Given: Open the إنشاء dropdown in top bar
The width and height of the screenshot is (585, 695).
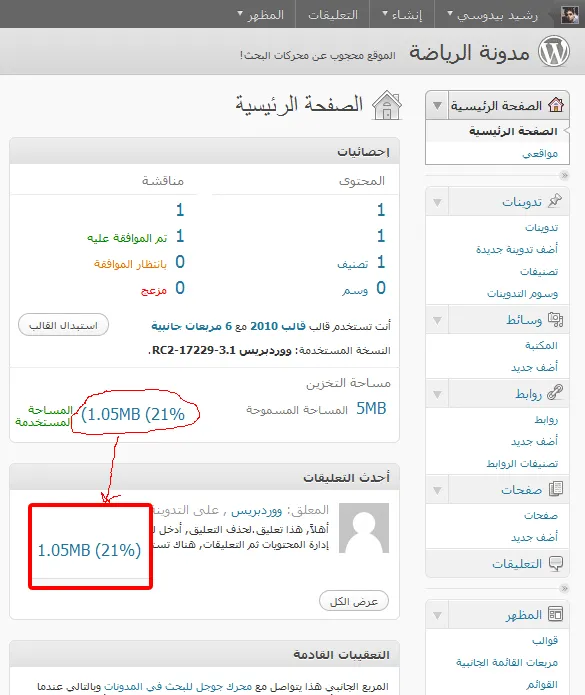Looking at the screenshot, I should (x=402, y=15).
